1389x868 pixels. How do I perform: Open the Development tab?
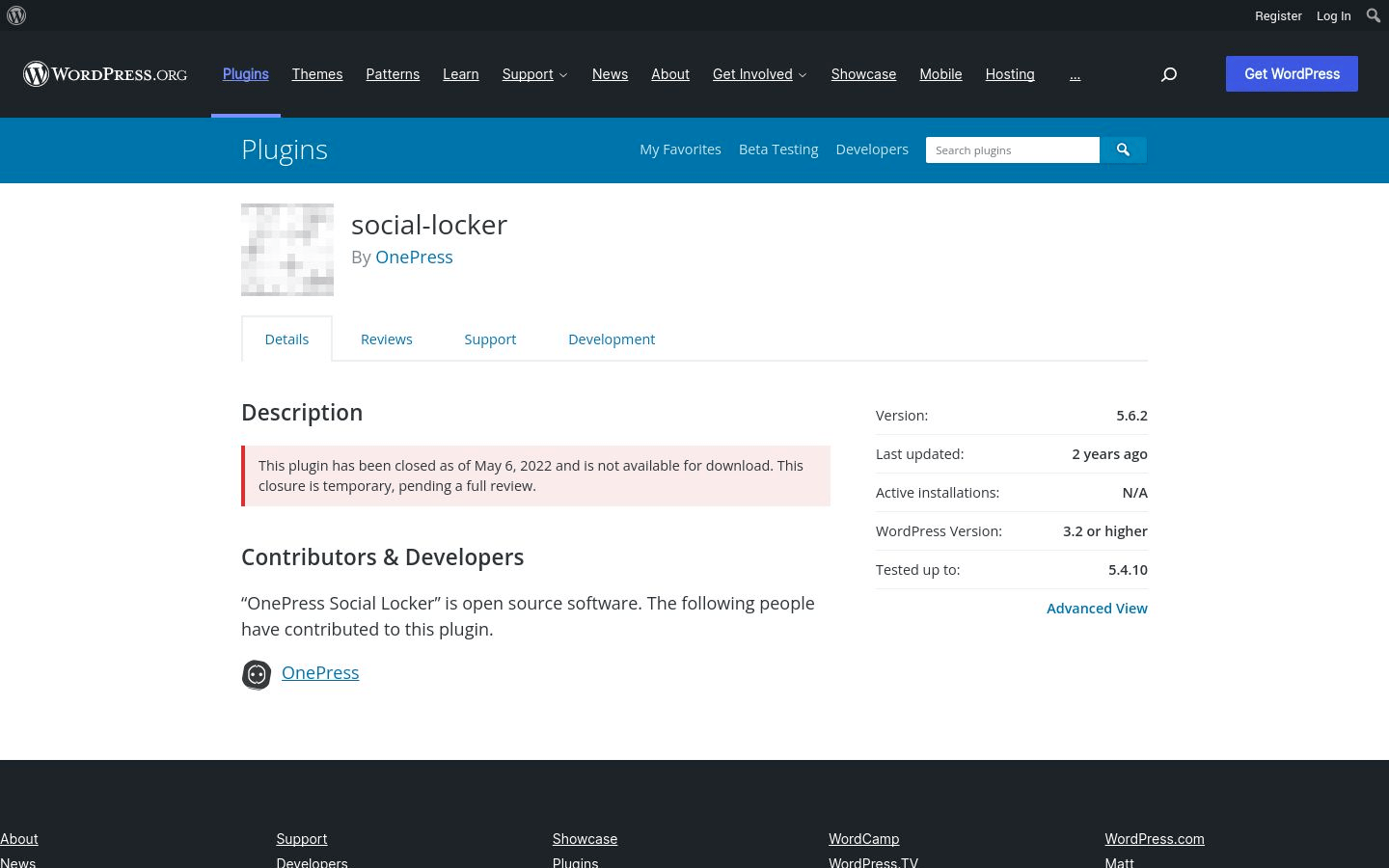click(x=612, y=339)
